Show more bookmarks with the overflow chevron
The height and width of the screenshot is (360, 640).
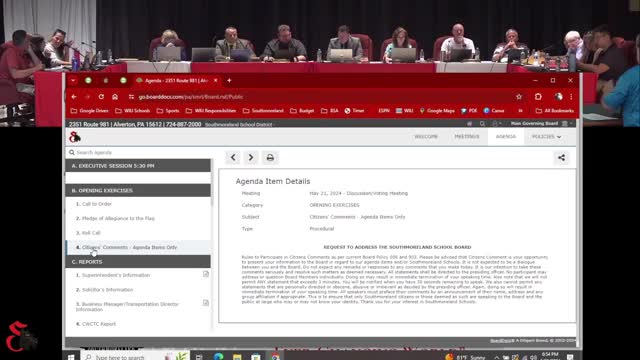(520, 111)
